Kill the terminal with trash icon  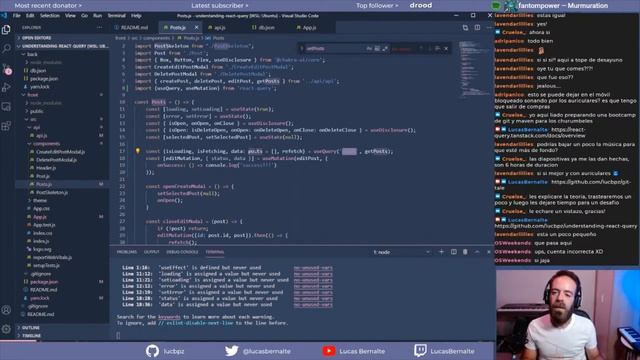click(465, 252)
